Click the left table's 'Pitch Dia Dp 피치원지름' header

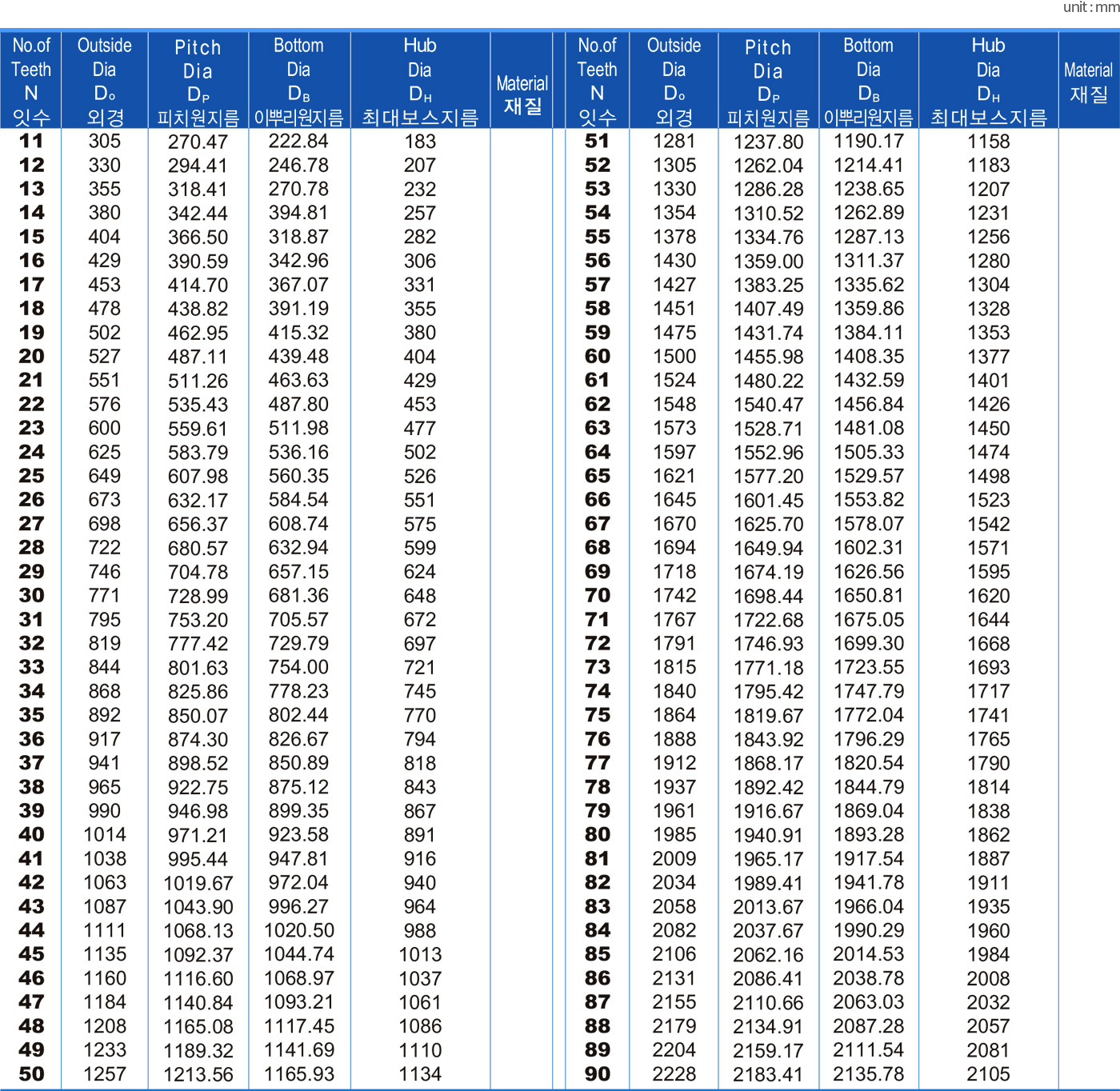click(x=198, y=81)
